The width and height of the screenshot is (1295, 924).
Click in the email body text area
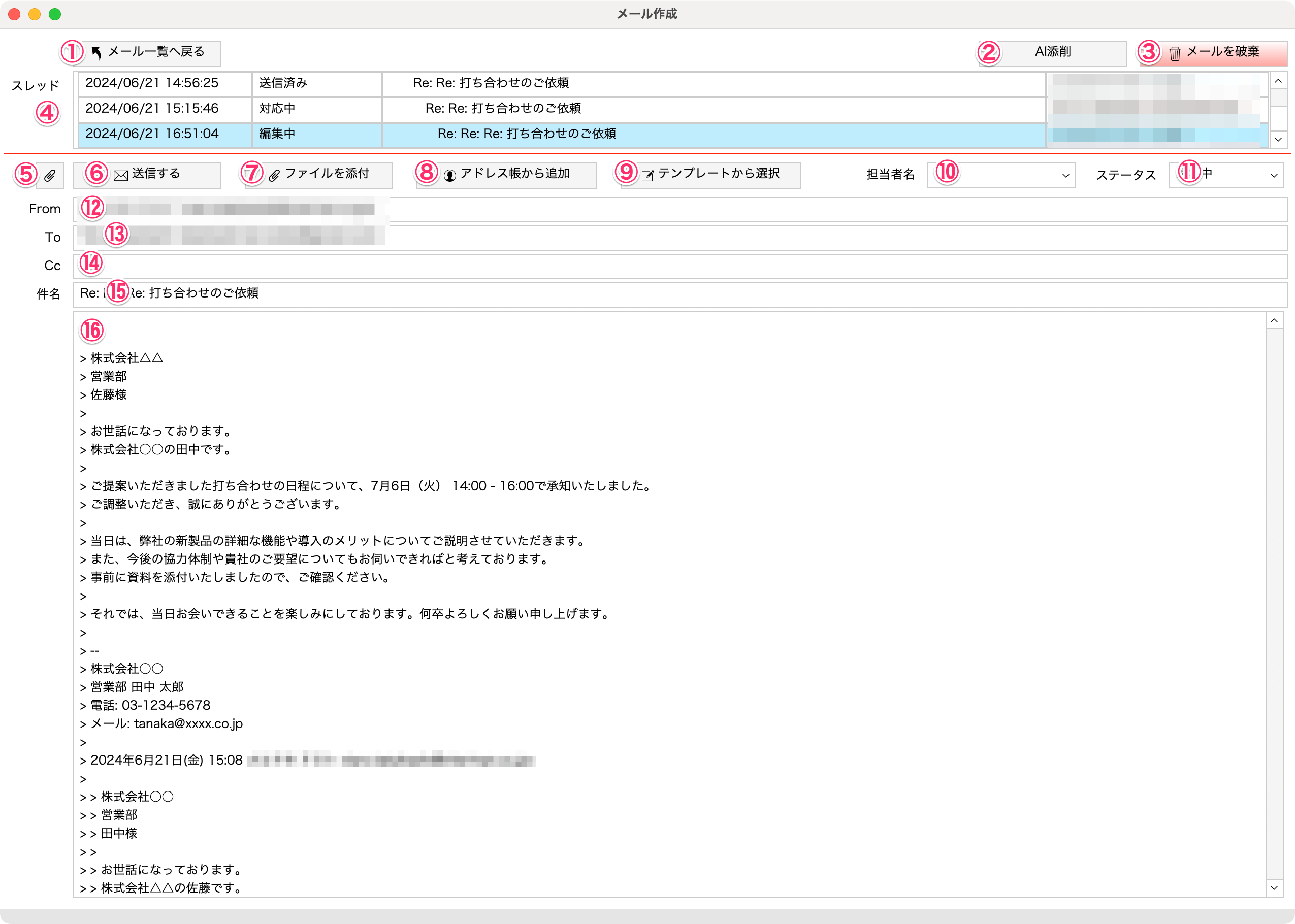point(670,604)
